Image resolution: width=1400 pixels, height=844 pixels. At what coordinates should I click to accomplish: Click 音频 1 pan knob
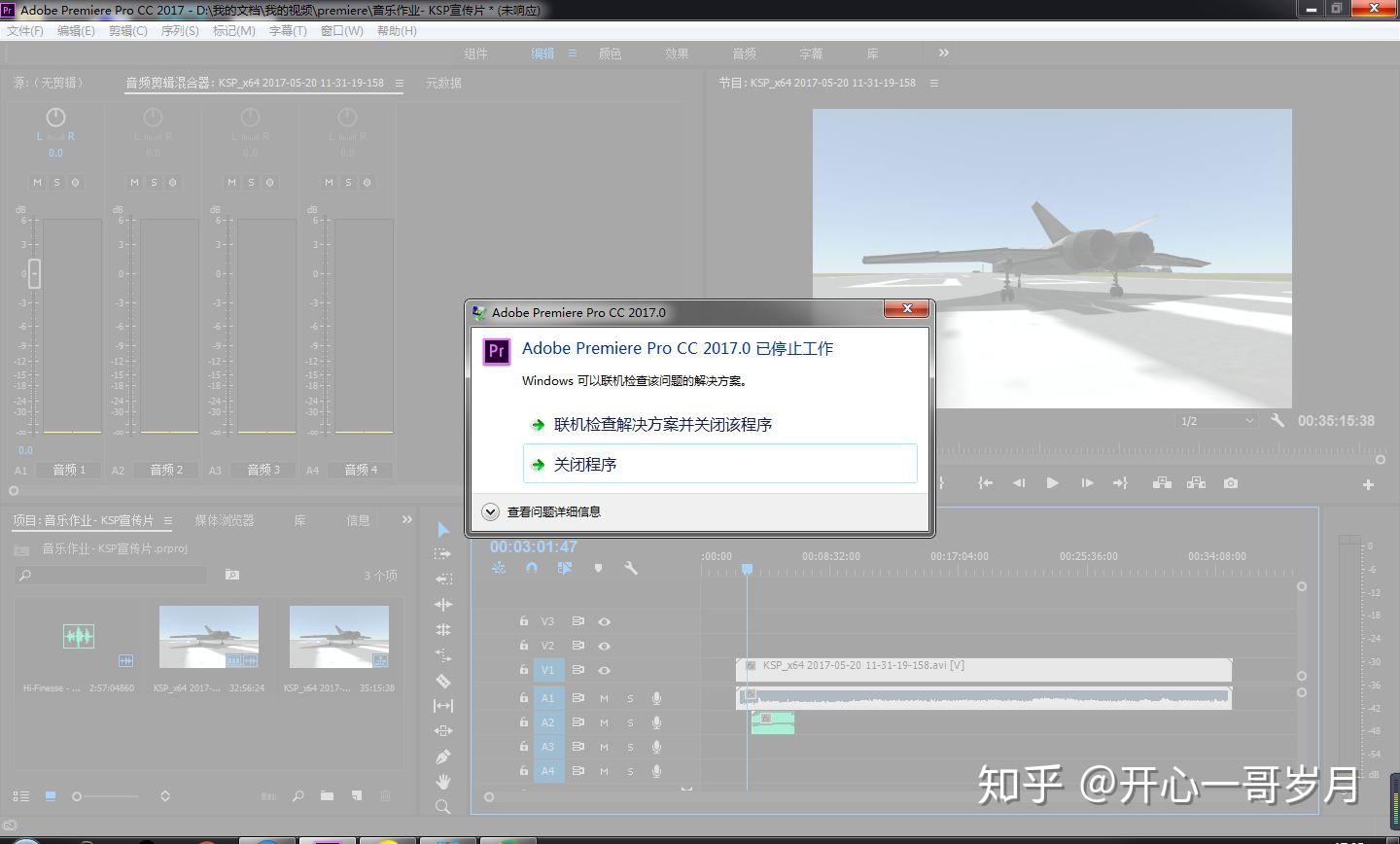click(55, 117)
